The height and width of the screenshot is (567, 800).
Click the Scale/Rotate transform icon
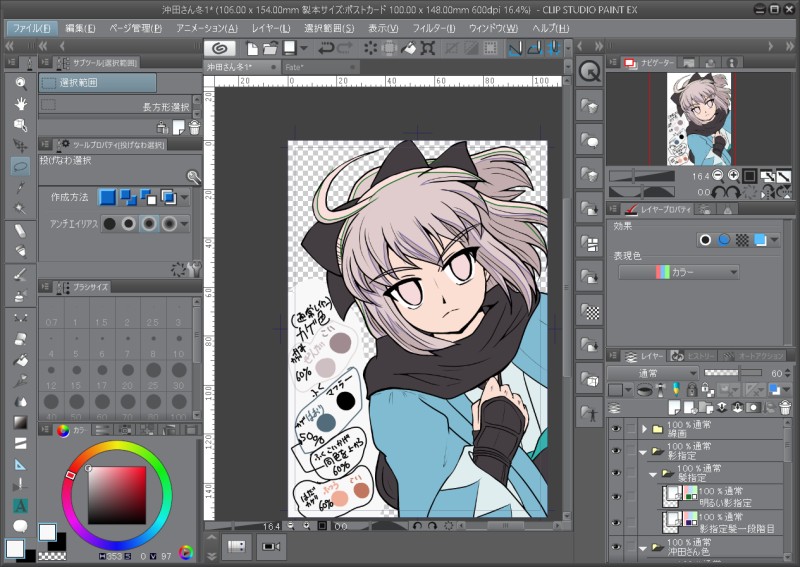(x=428, y=48)
